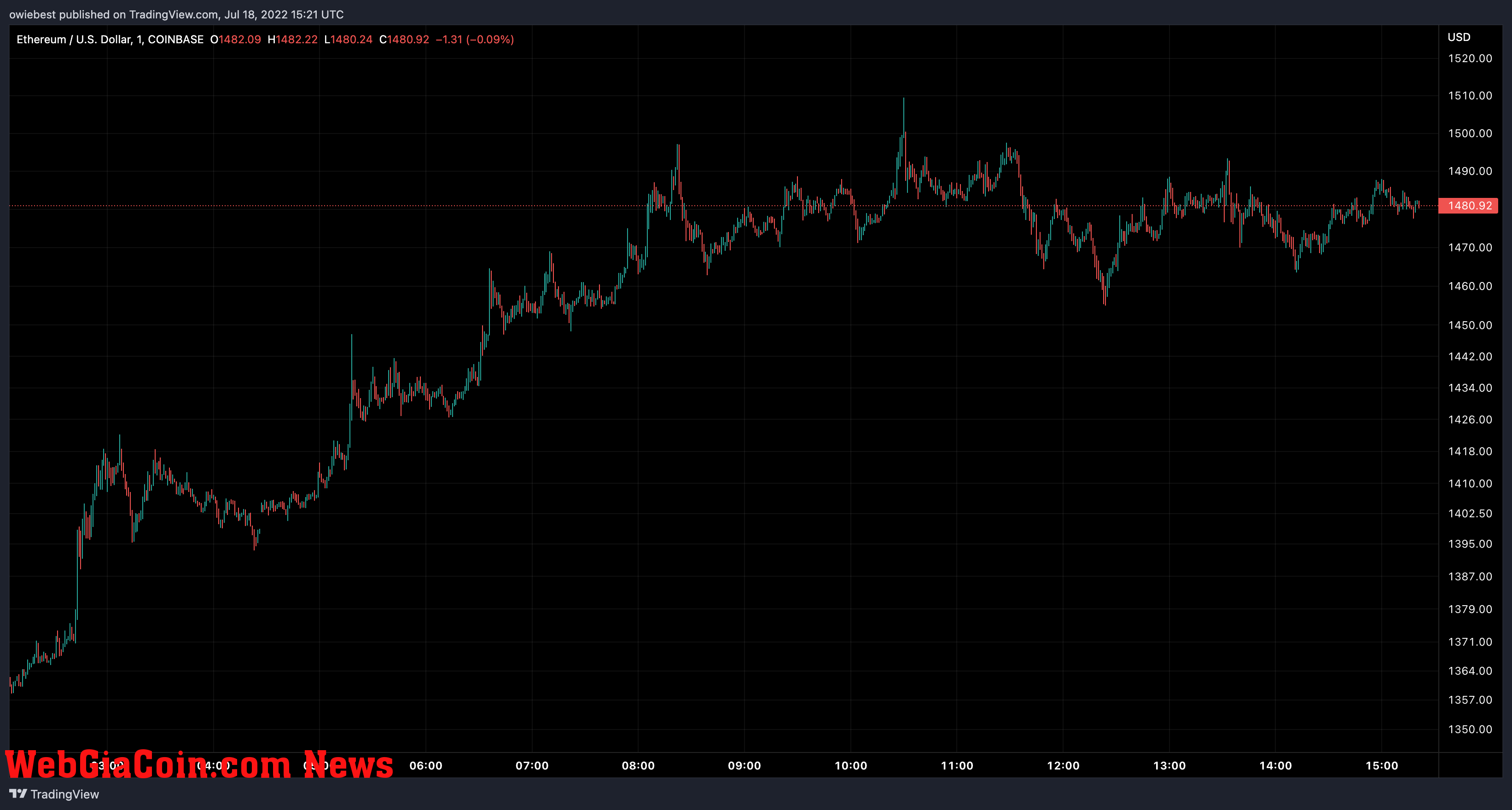Click the 1460.00 price axis label
The height and width of the screenshot is (810, 1512).
click(1470, 286)
